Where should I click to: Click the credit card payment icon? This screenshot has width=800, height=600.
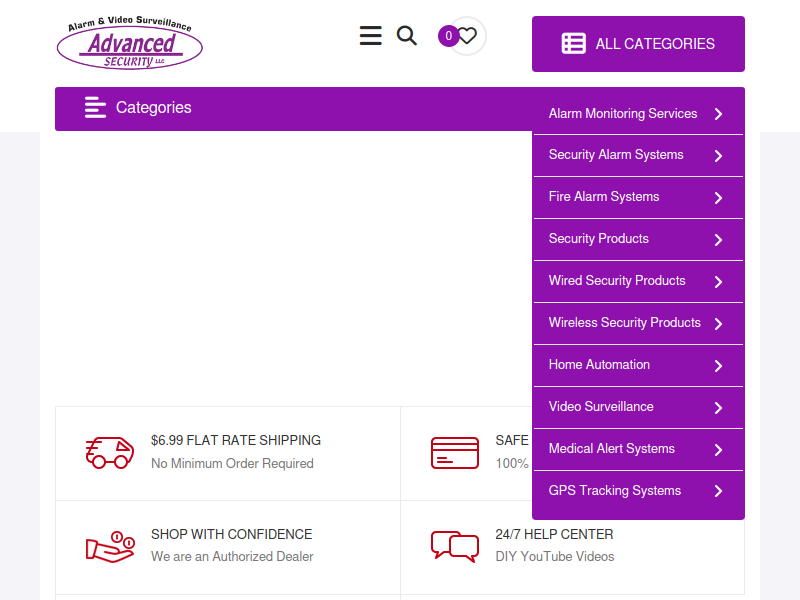click(x=455, y=452)
